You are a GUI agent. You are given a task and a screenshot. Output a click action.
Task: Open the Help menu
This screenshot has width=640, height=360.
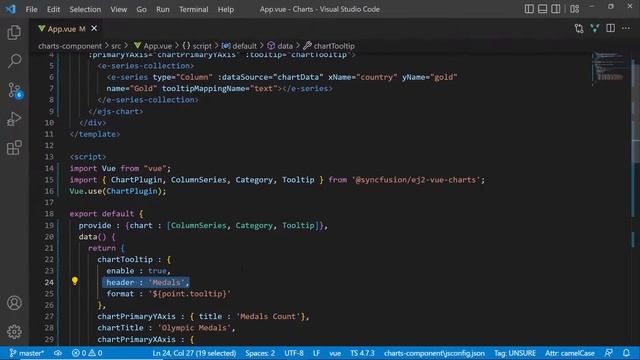pyautogui.click(x=226, y=9)
